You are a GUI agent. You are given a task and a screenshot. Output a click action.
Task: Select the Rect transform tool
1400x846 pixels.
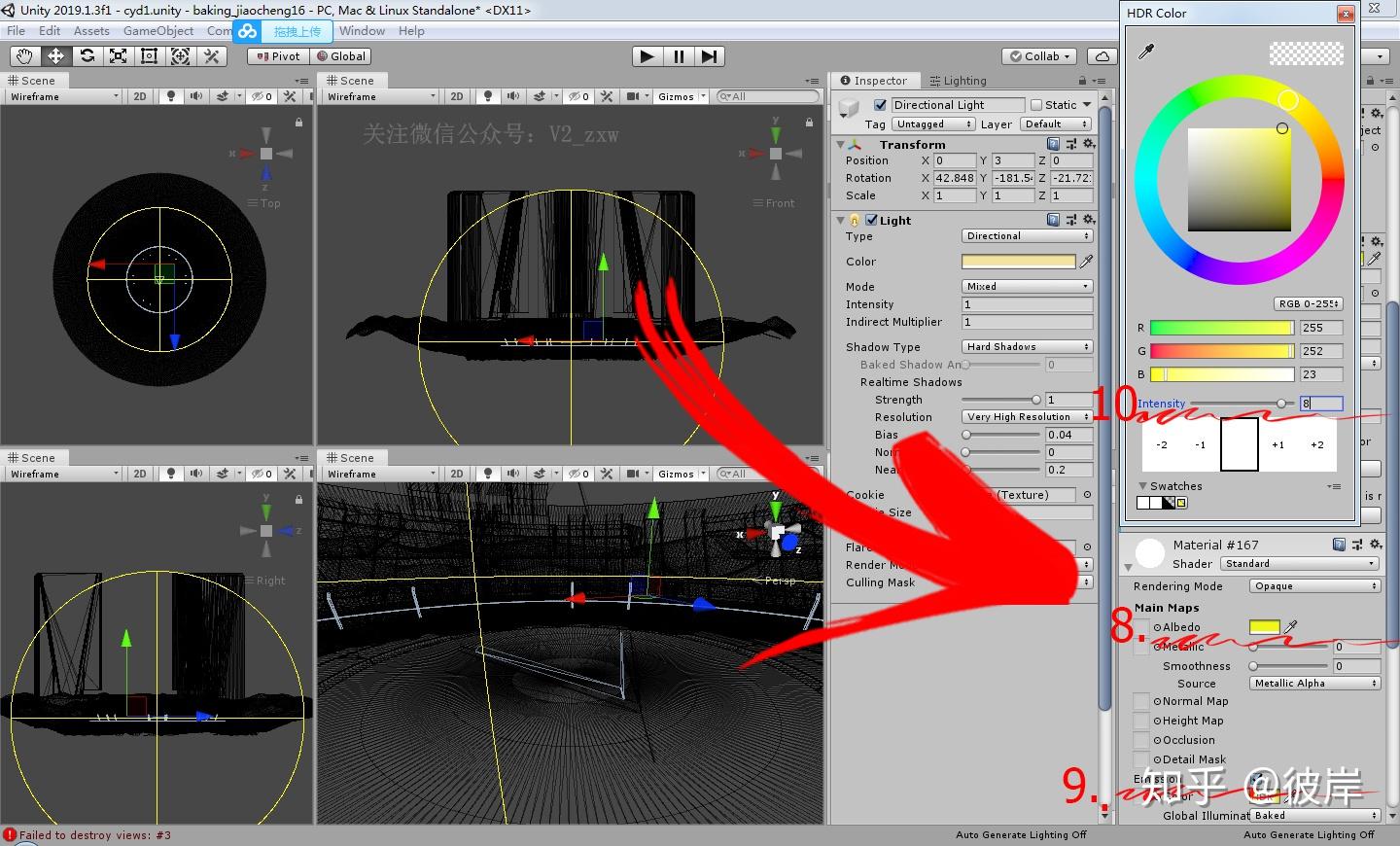(149, 56)
